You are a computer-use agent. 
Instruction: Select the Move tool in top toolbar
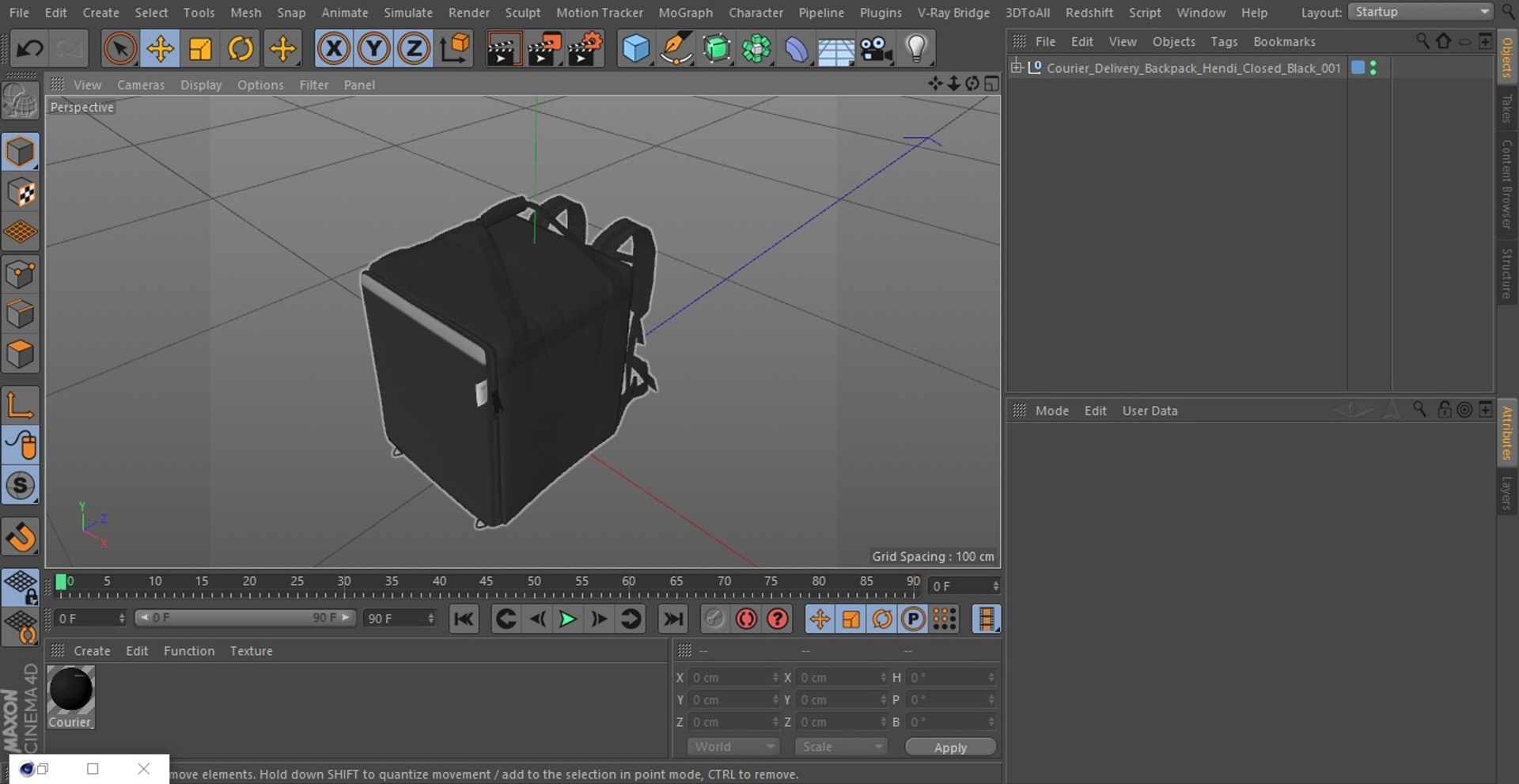tap(160, 49)
